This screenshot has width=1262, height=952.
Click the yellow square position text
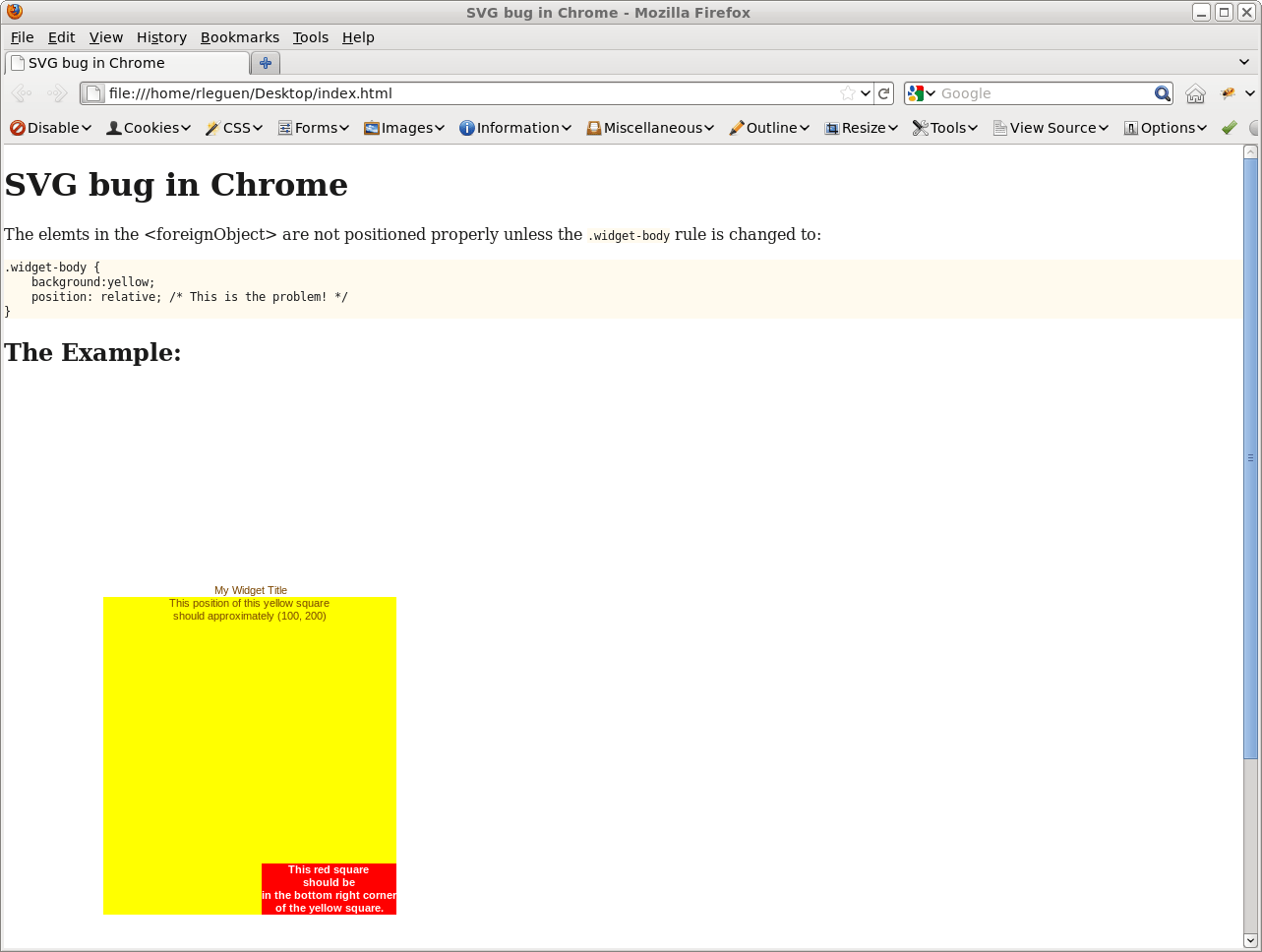click(249, 610)
